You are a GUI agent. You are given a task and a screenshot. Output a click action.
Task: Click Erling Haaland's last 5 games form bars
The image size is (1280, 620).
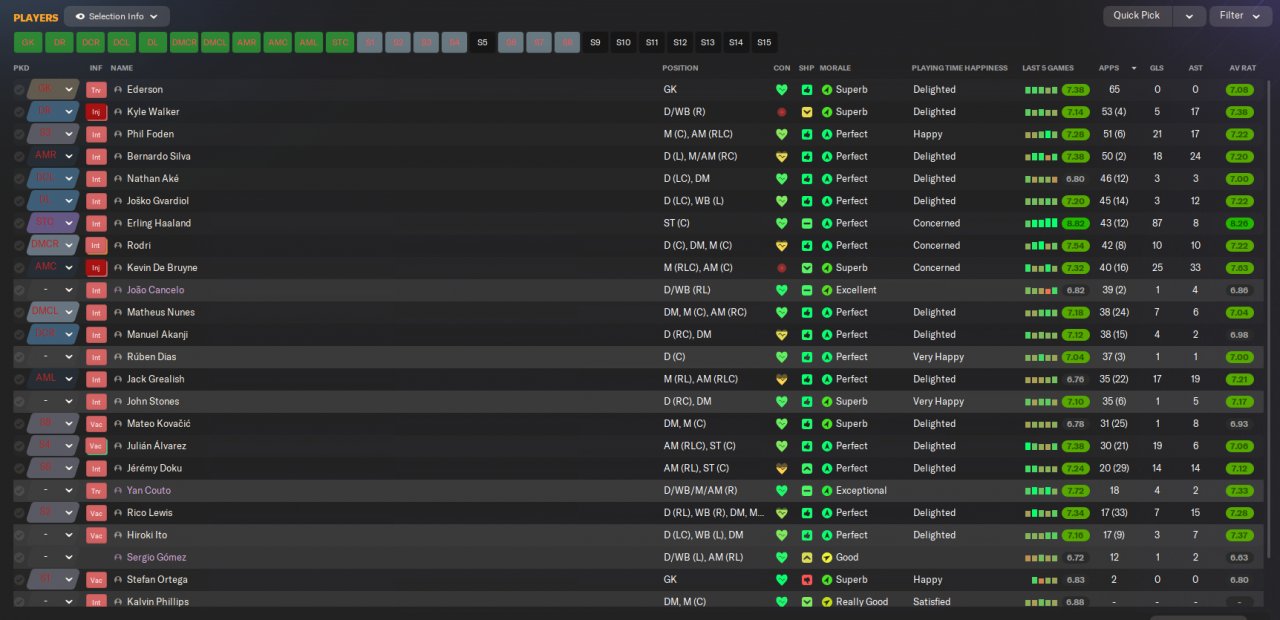[x=1041, y=223]
